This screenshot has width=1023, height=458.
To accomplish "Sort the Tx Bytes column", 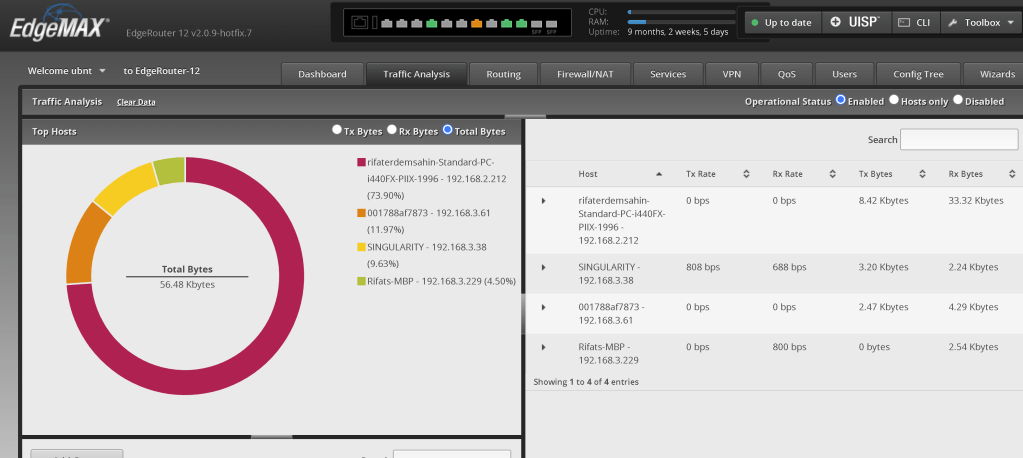I will [923, 174].
